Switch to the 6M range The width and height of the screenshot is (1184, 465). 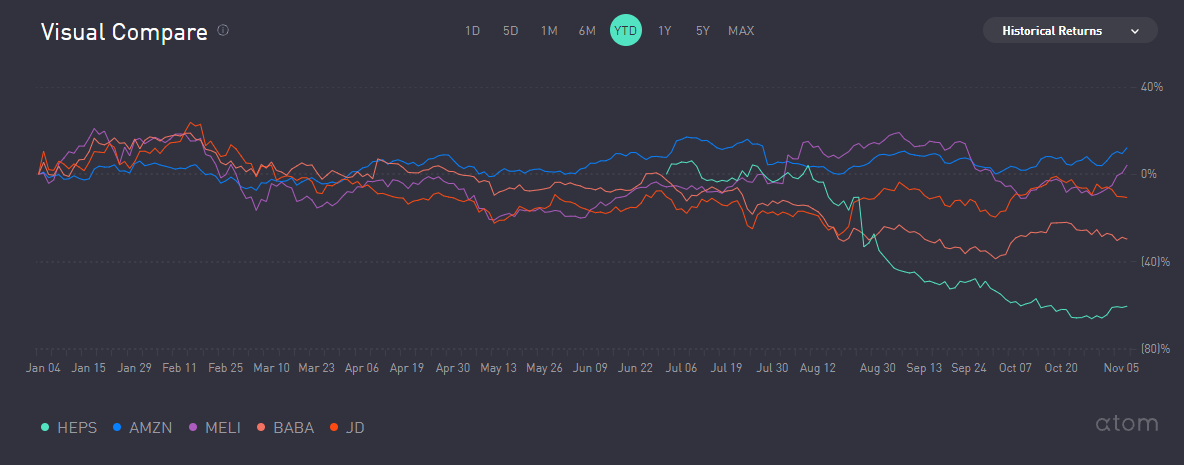pyautogui.click(x=587, y=31)
